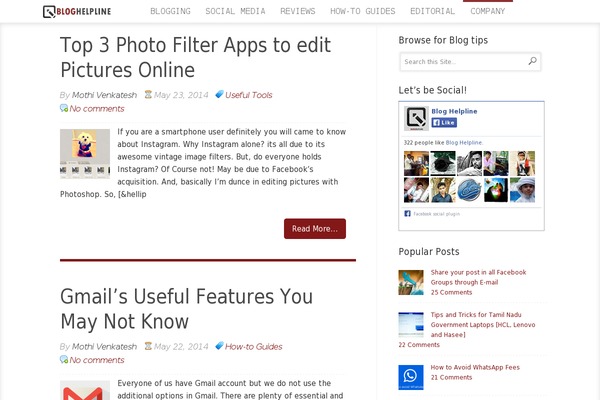600x400 pixels.
Task: Click the BlogHelpline logo
Action: pos(77,11)
